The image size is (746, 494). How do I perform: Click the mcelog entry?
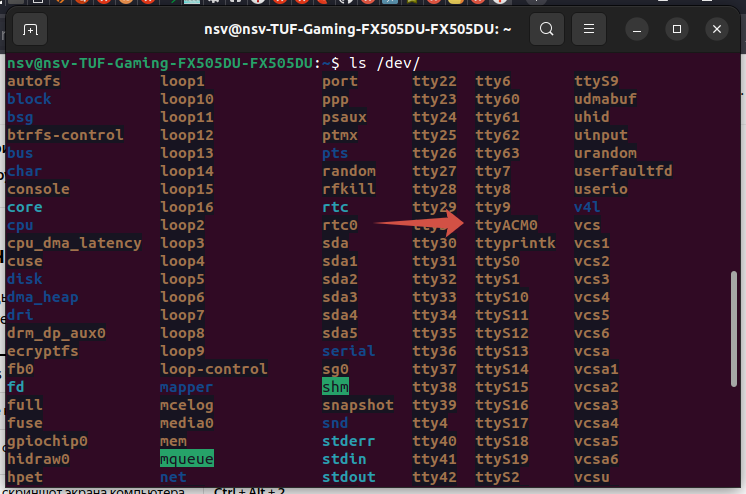point(186,405)
